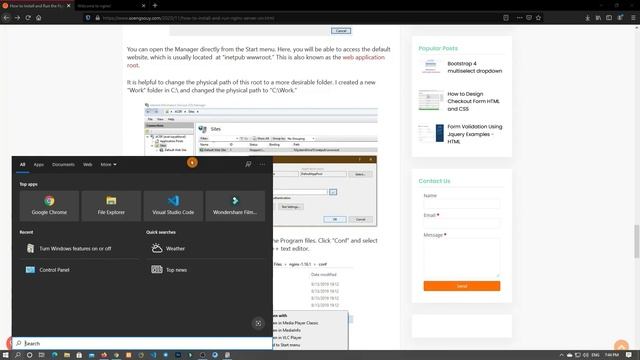Click ENG language indicator in tray
This screenshot has height=360, width=640.
coord(596,355)
